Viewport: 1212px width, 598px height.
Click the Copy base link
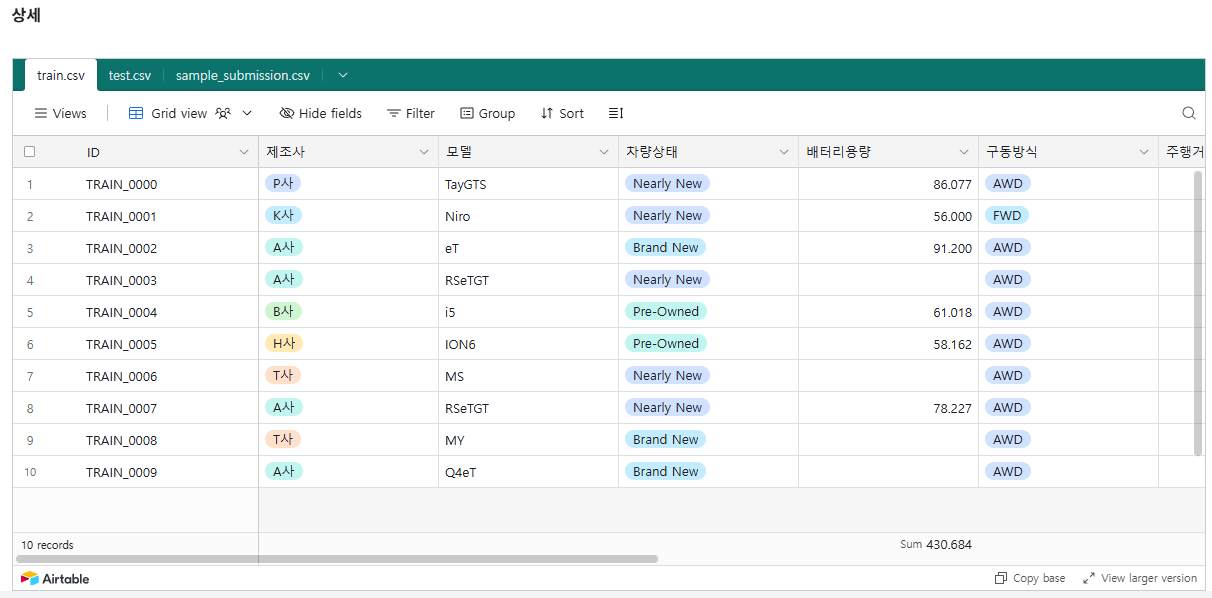coord(1030,578)
